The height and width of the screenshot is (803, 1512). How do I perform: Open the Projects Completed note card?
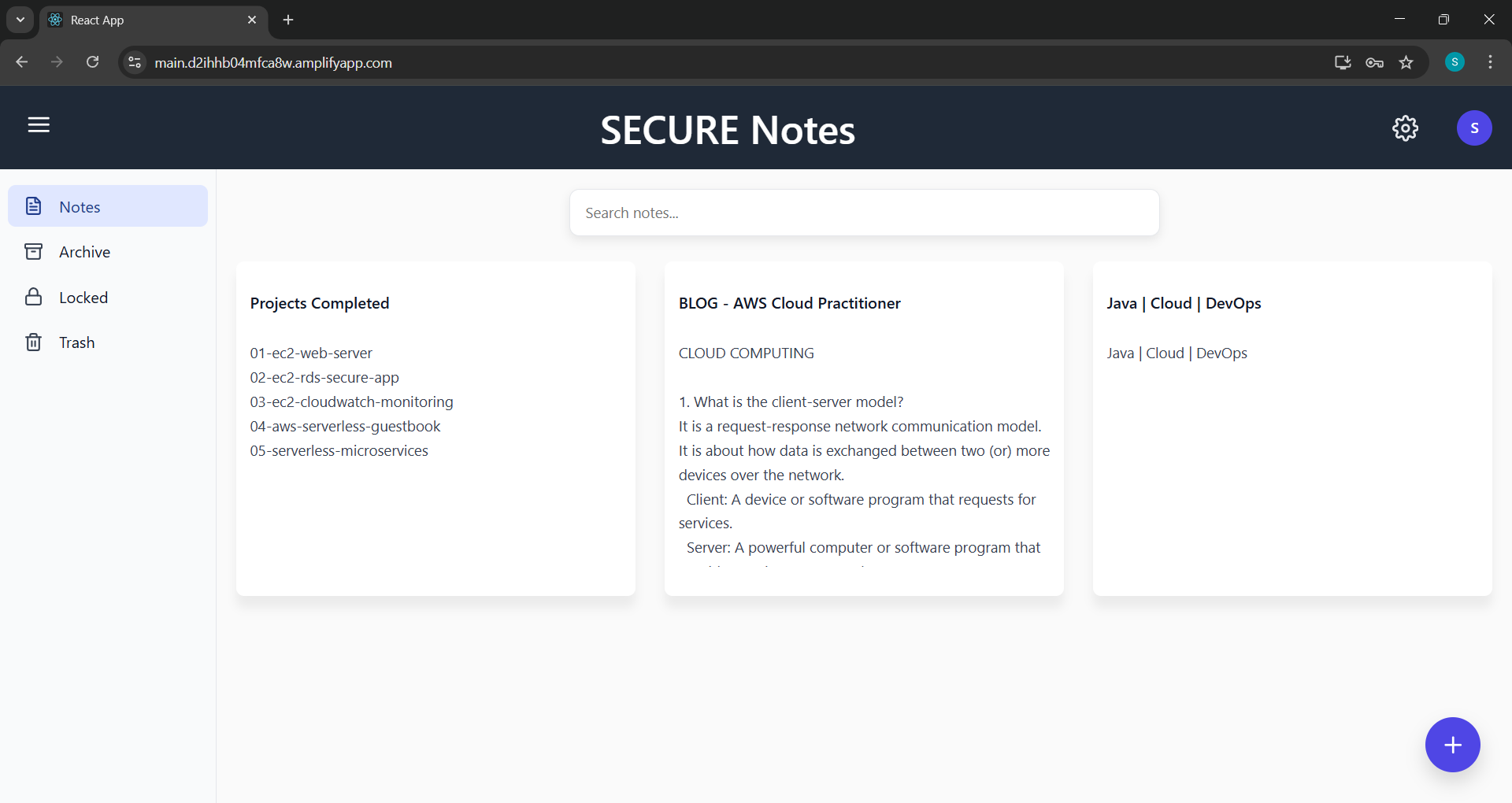click(x=435, y=428)
